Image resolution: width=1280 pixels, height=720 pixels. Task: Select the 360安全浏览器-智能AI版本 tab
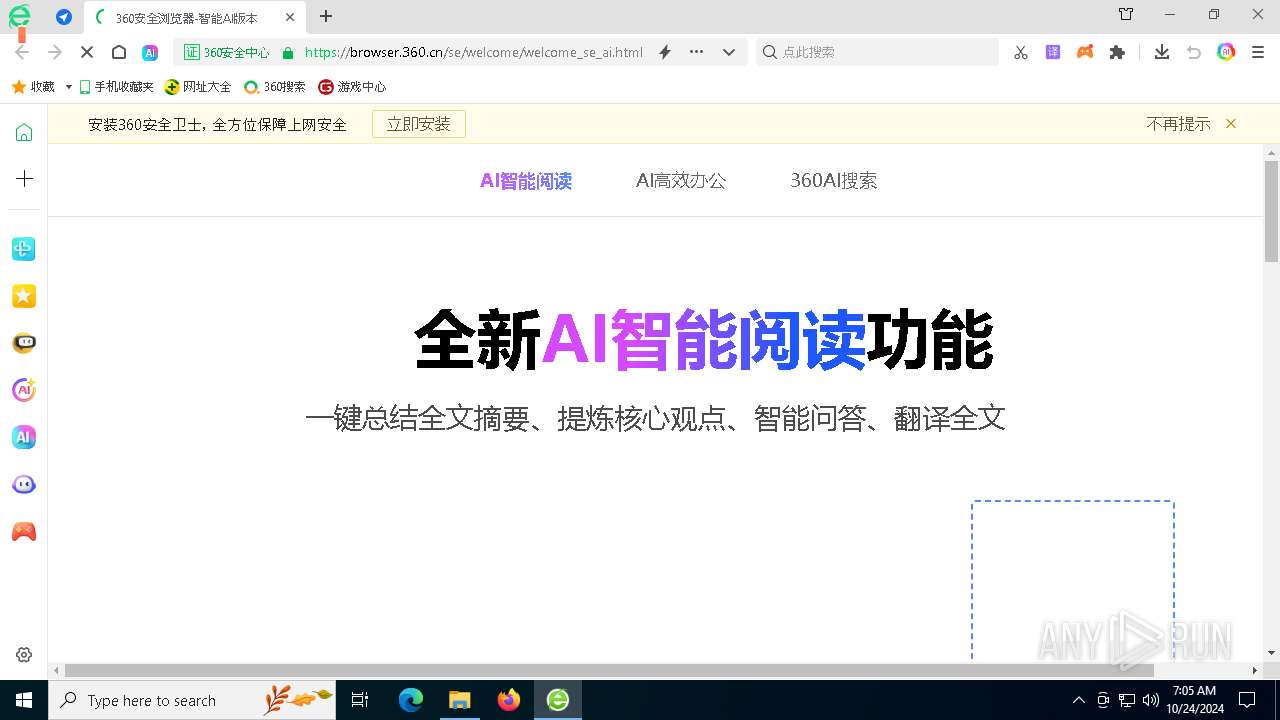pos(194,18)
